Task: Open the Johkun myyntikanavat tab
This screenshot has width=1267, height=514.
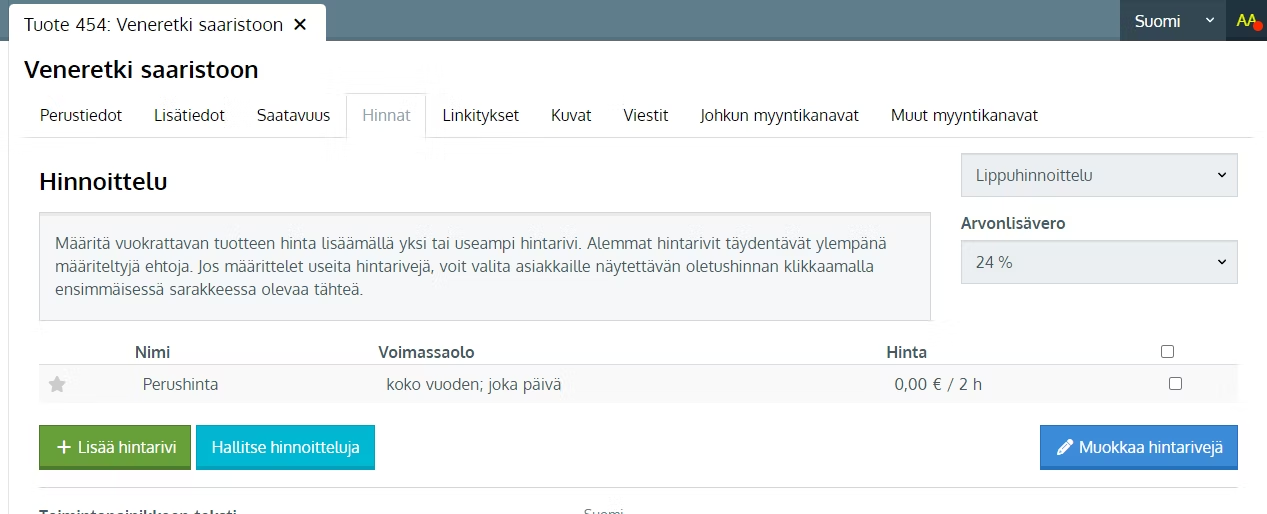Action: 779,115
